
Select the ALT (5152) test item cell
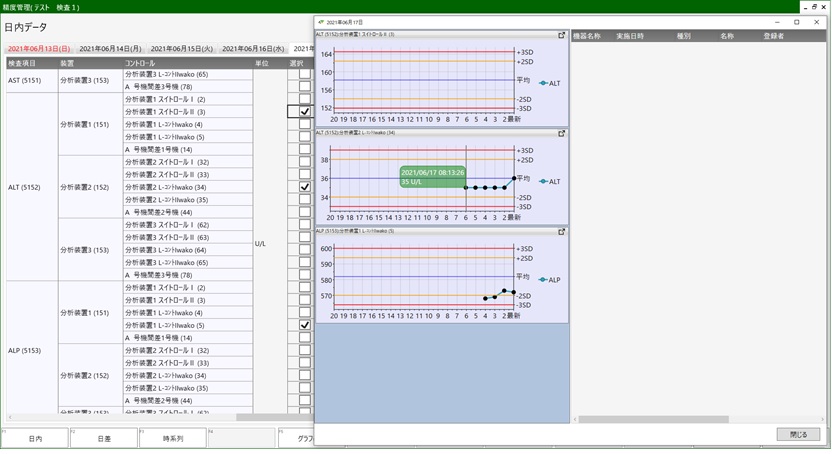point(32,187)
